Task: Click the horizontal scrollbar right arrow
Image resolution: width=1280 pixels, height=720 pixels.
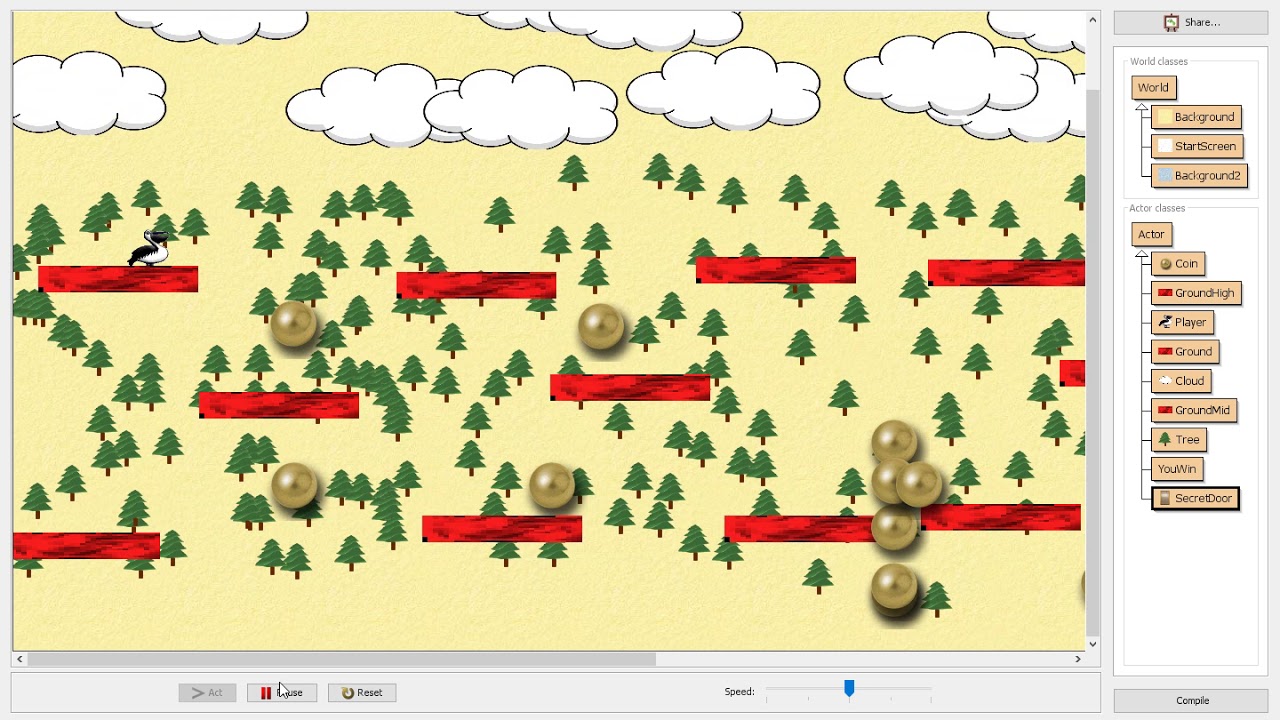Action: tap(1078, 659)
